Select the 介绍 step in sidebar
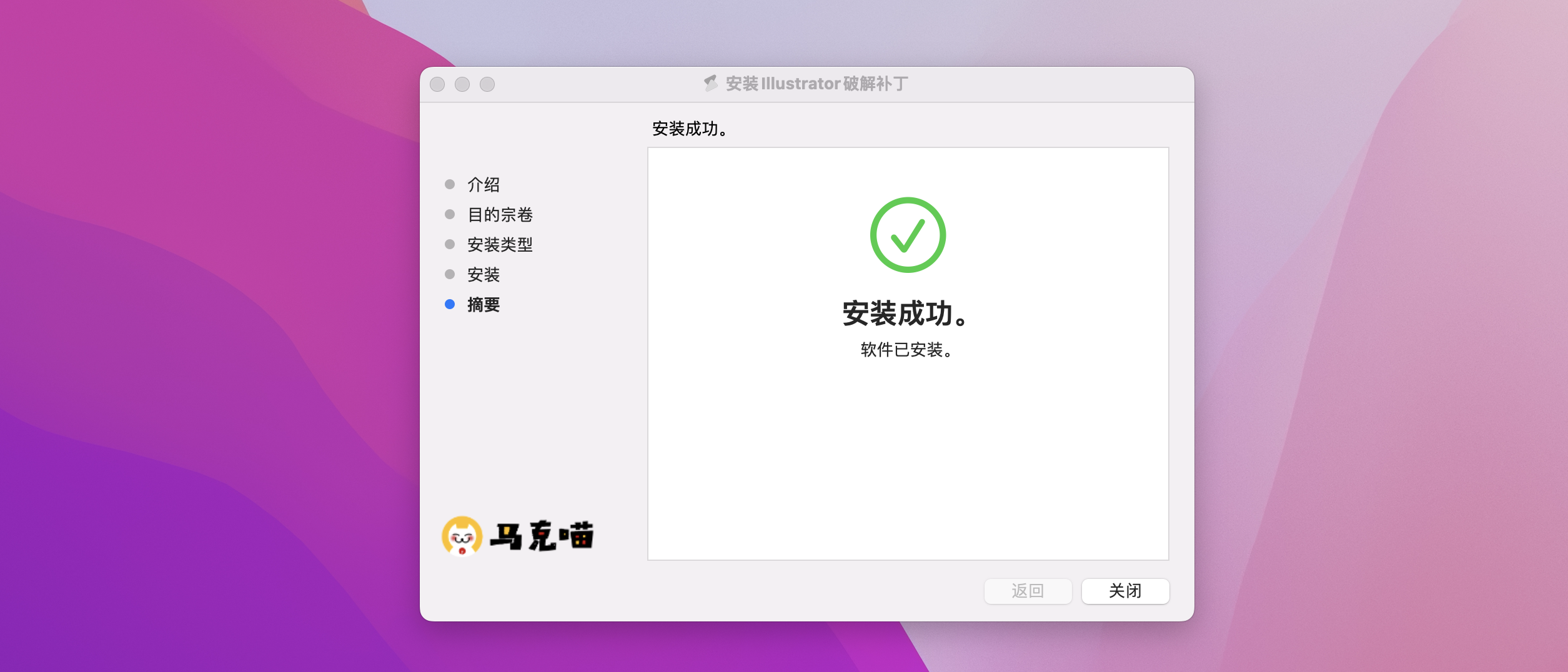Viewport: 1568px width, 672px height. [x=484, y=184]
